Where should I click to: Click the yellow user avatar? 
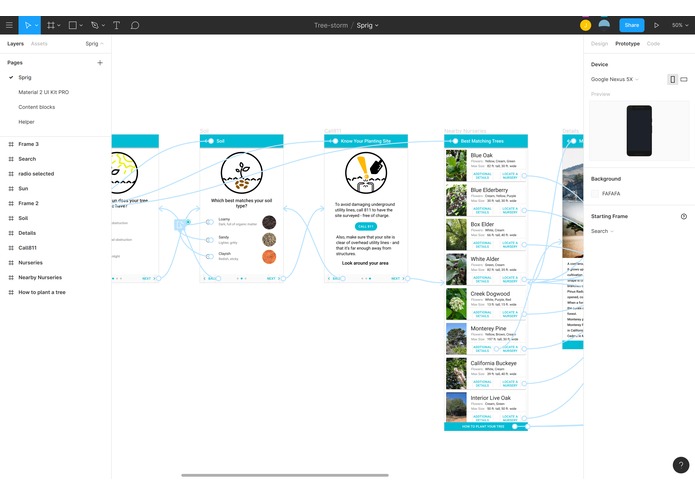click(586, 25)
